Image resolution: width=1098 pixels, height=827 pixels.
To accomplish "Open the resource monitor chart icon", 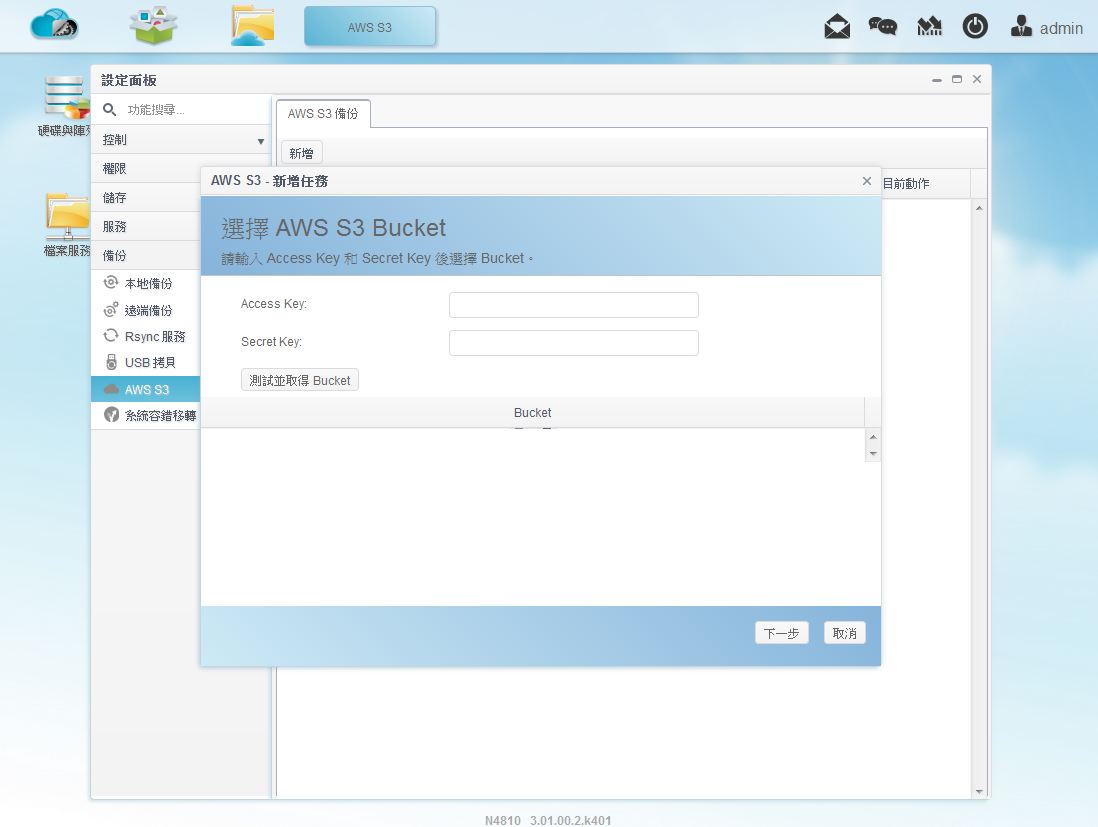I will tap(929, 27).
